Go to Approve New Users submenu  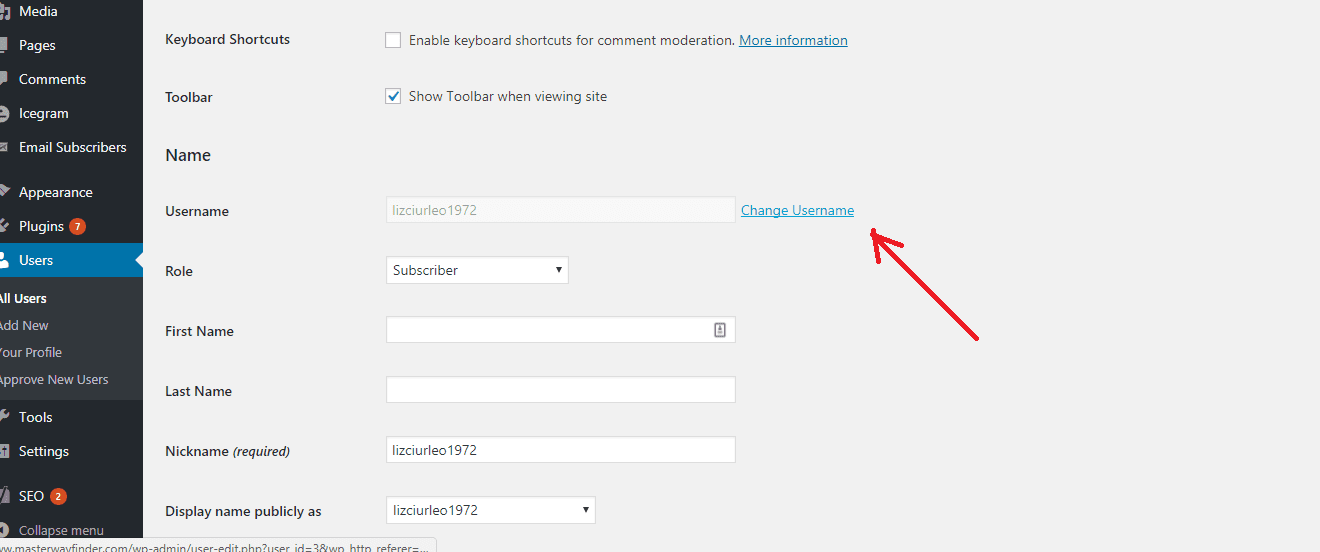pyautogui.click(x=54, y=379)
